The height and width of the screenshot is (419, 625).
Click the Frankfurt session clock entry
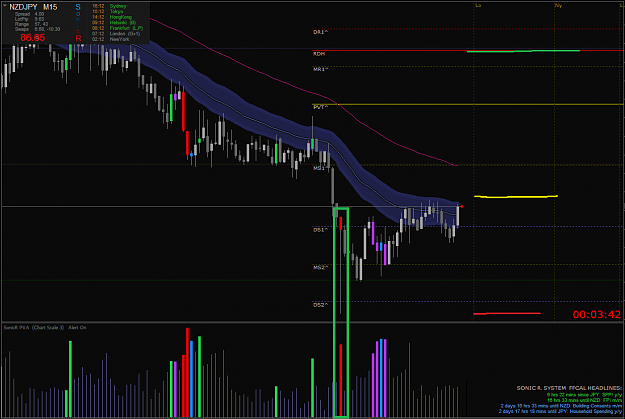pos(117,28)
